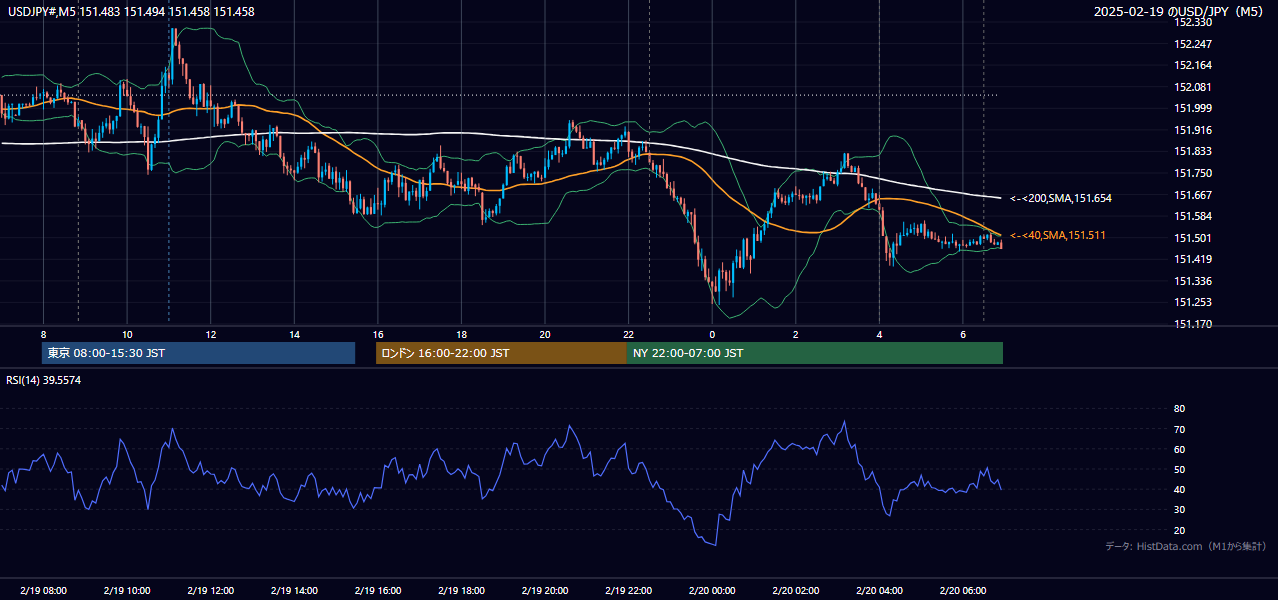Image resolution: width=1278 pixels, height=600 pixels.
Task: Click the price axis value 151.667
Action: (1193, 195)
